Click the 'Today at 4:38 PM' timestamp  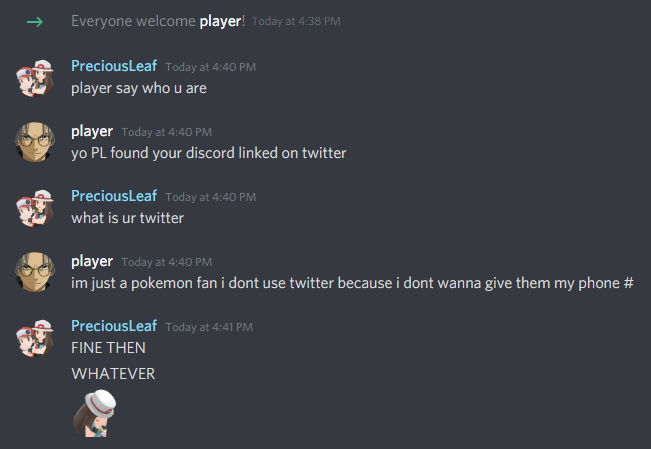(296, 21)
